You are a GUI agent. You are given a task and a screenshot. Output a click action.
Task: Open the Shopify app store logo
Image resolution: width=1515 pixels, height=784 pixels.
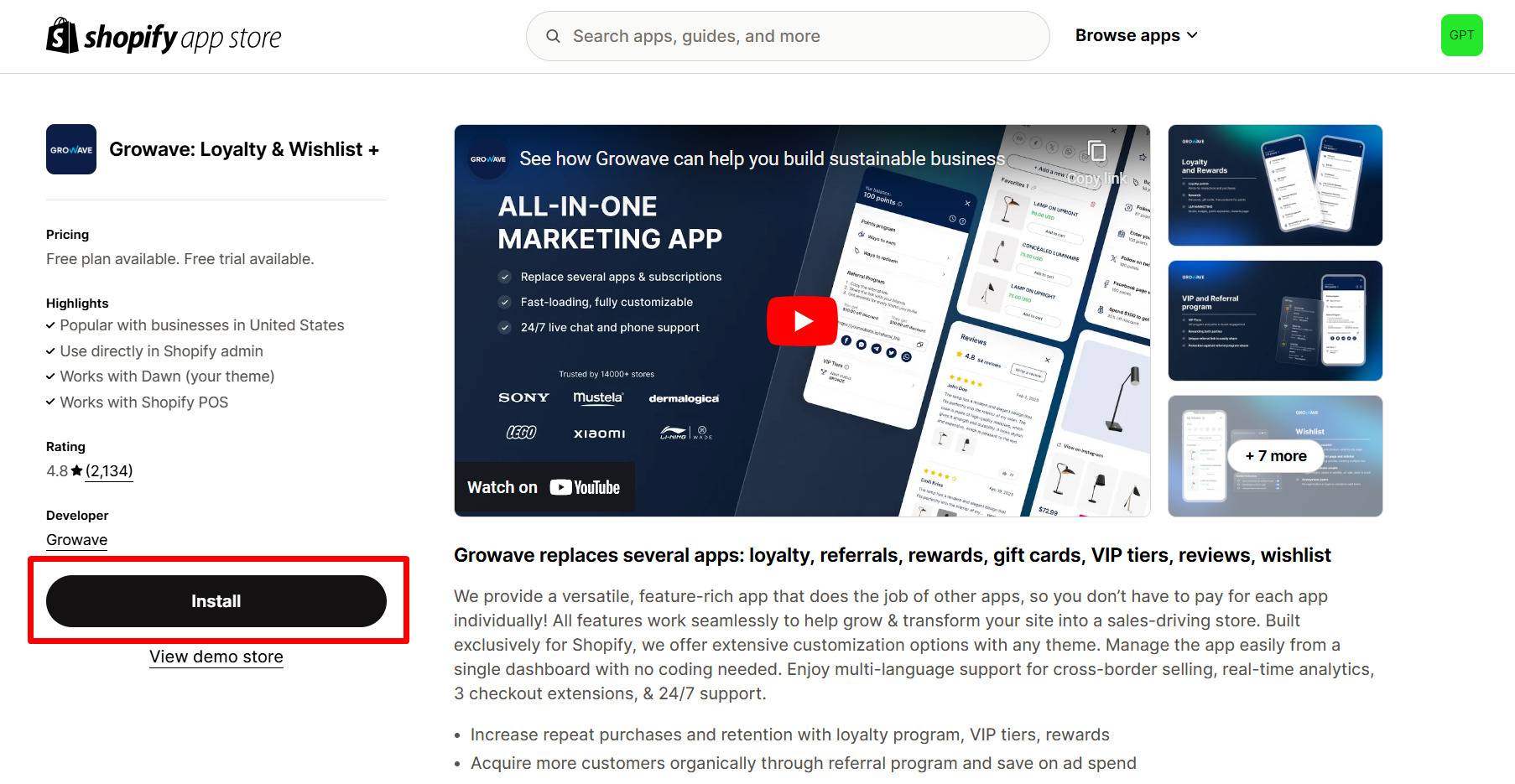point(164,36)
